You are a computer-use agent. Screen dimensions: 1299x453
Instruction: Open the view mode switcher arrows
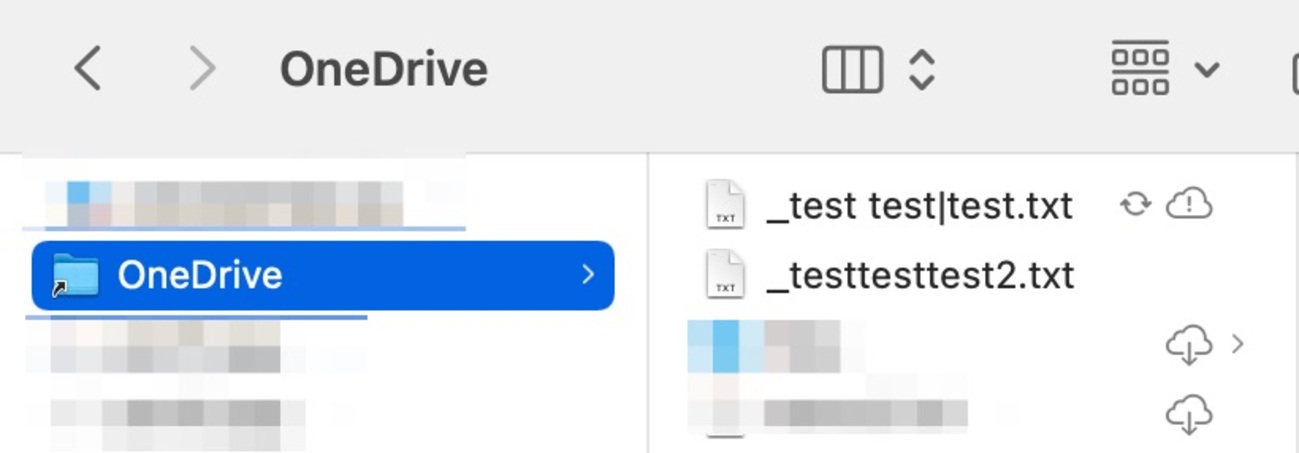pyautogui.click(x=921, y=70)
